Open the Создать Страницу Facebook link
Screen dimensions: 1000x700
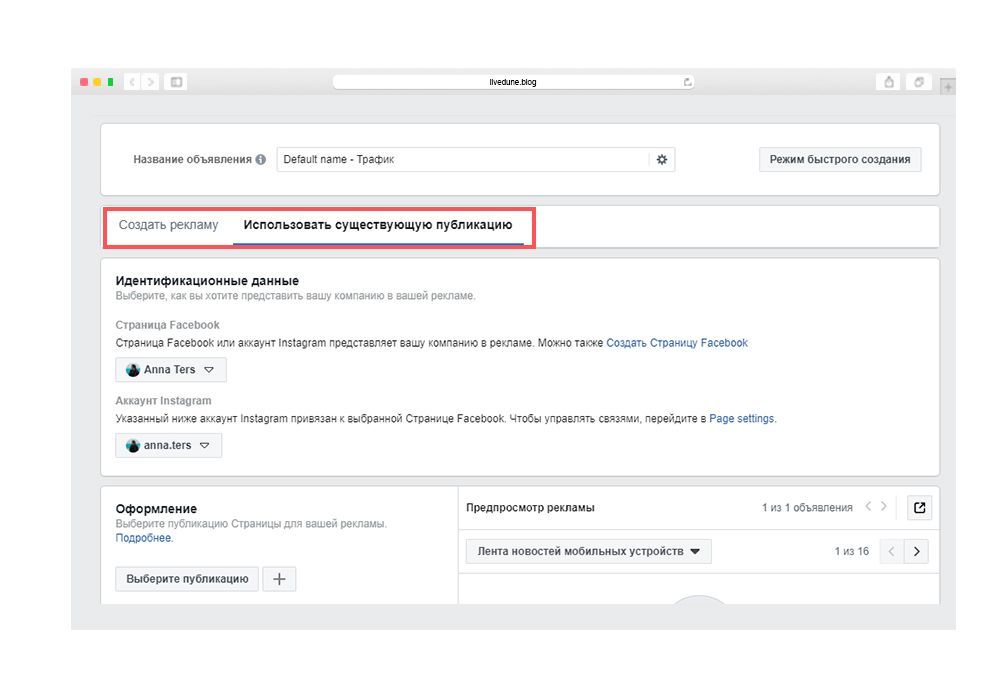[x=677, y=343]
